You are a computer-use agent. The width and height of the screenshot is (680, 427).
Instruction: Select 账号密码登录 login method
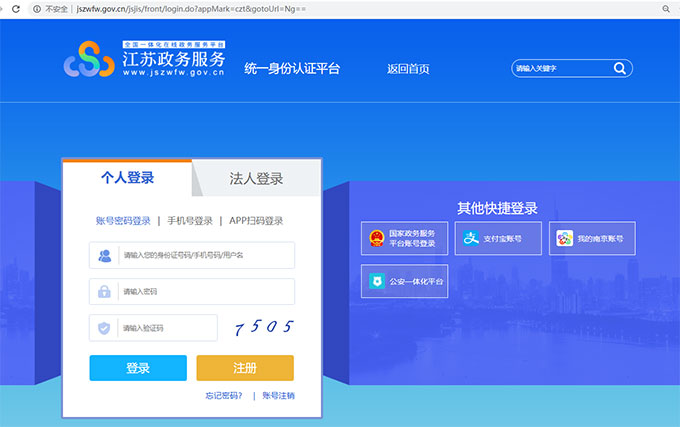click(123, 221)
